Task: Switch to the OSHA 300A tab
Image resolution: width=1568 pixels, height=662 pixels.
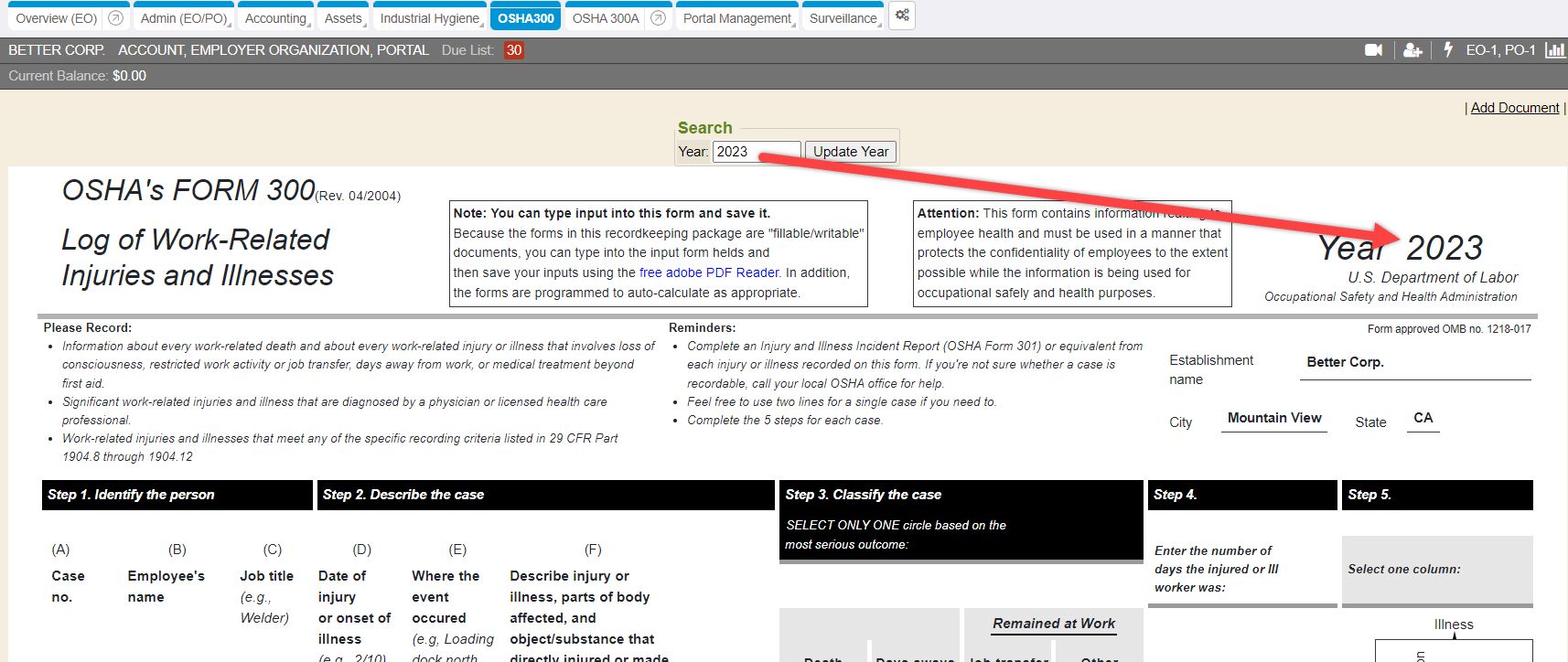Action: 605,18
